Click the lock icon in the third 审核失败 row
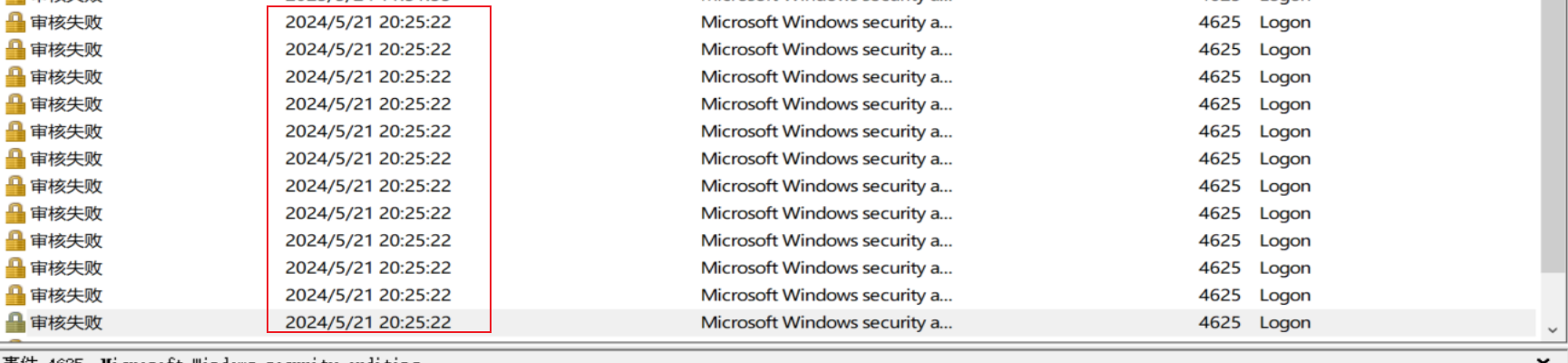 pos(15,77)
